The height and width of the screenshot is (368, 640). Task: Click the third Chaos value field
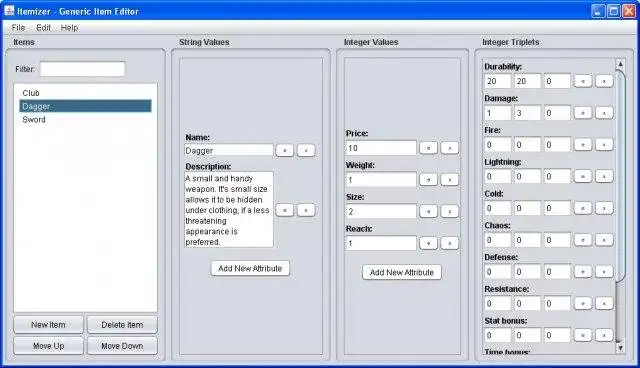point(557,240)
